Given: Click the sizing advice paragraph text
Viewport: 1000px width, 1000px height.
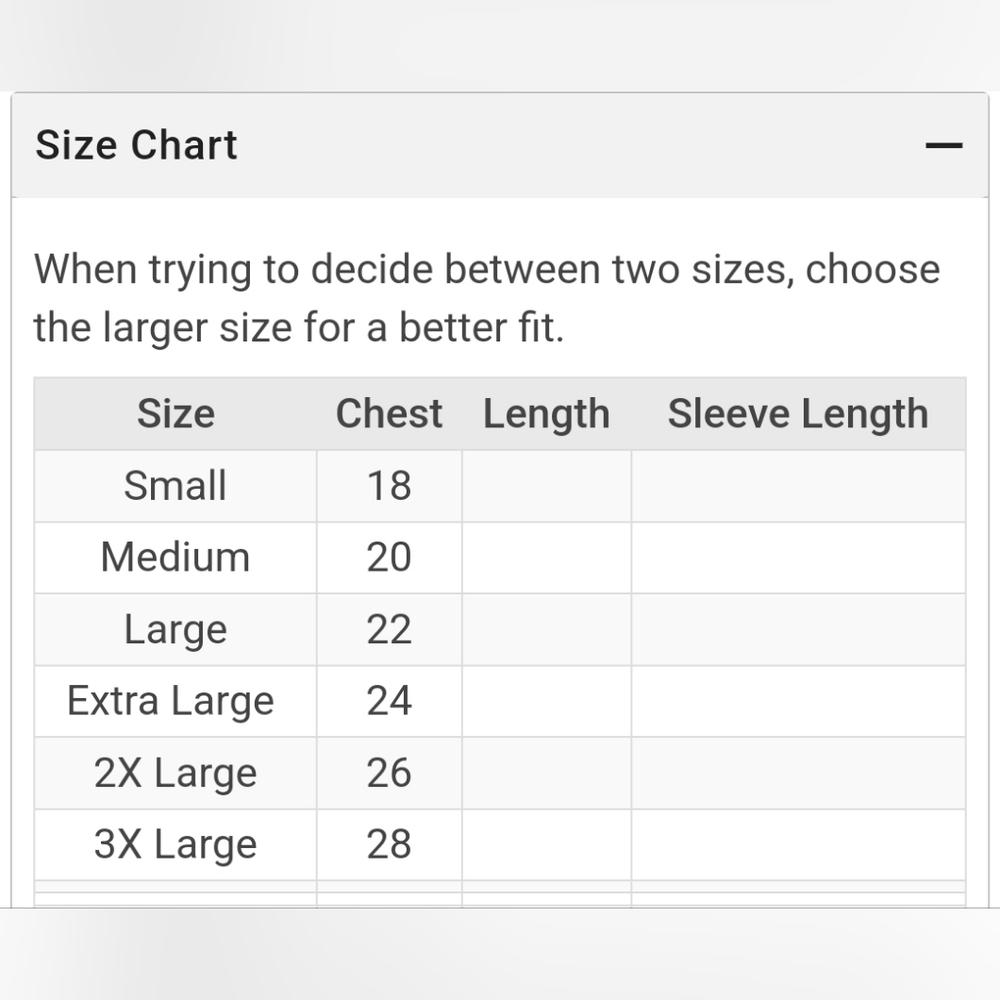Looking at the screenshot, I should [x=487, y=298].
